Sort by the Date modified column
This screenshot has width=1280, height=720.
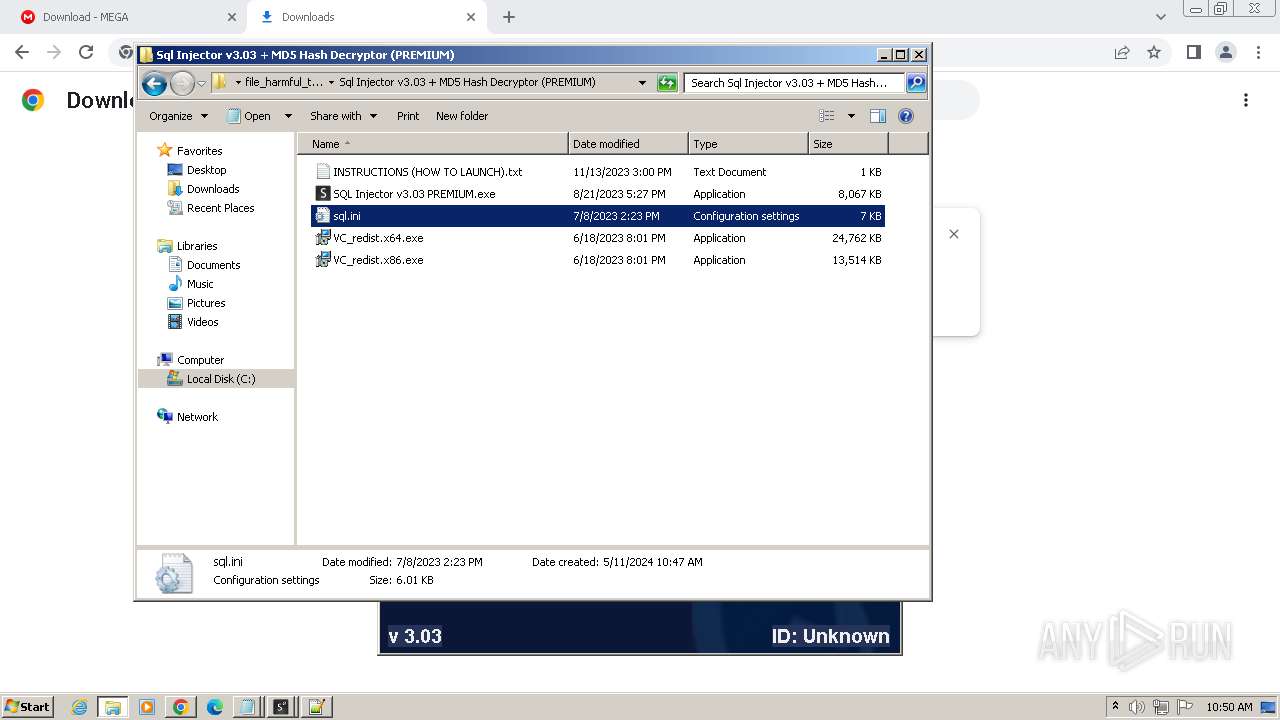click(628, 144)
